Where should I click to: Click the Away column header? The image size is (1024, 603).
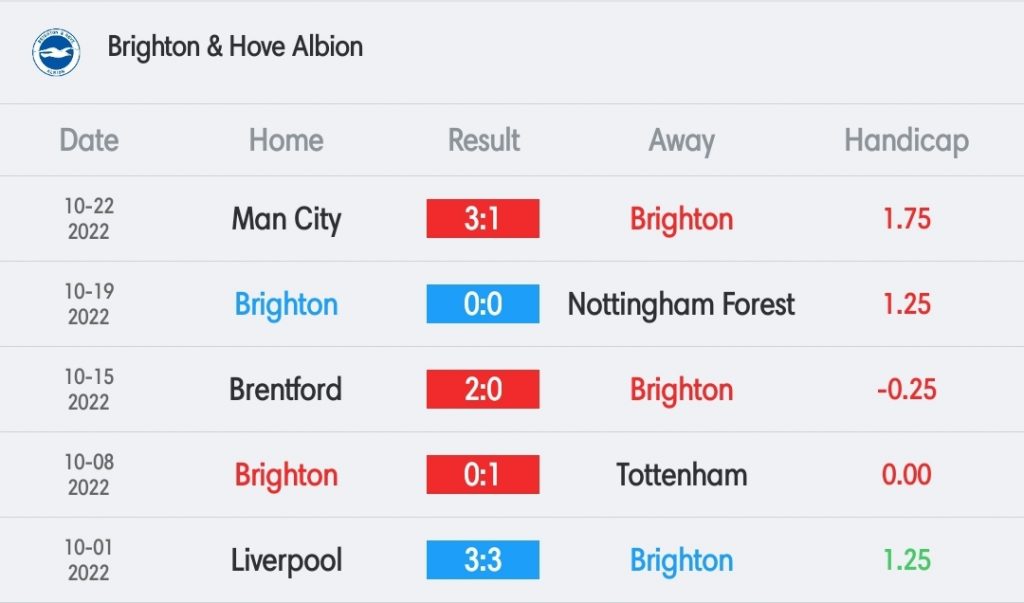pos(681,141)
